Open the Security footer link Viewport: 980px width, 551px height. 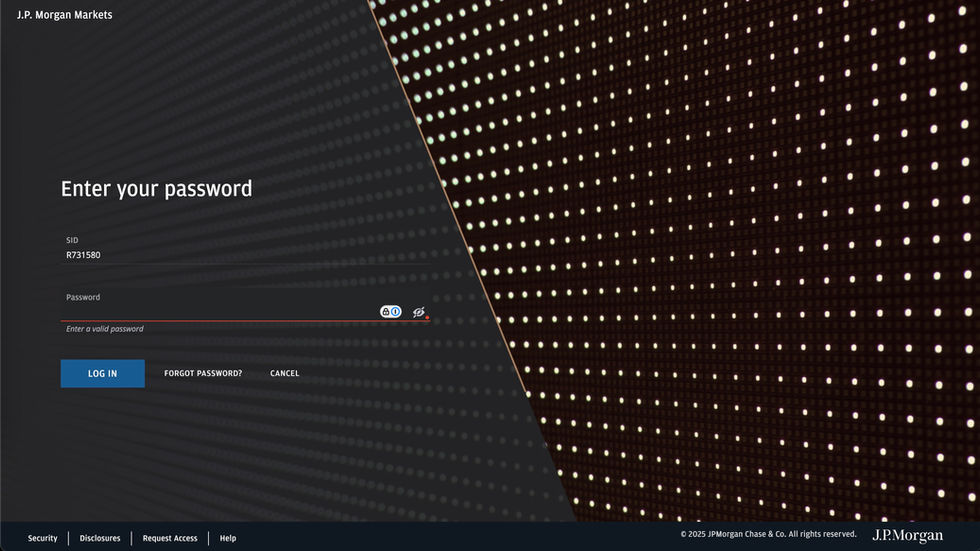[42, 538]
